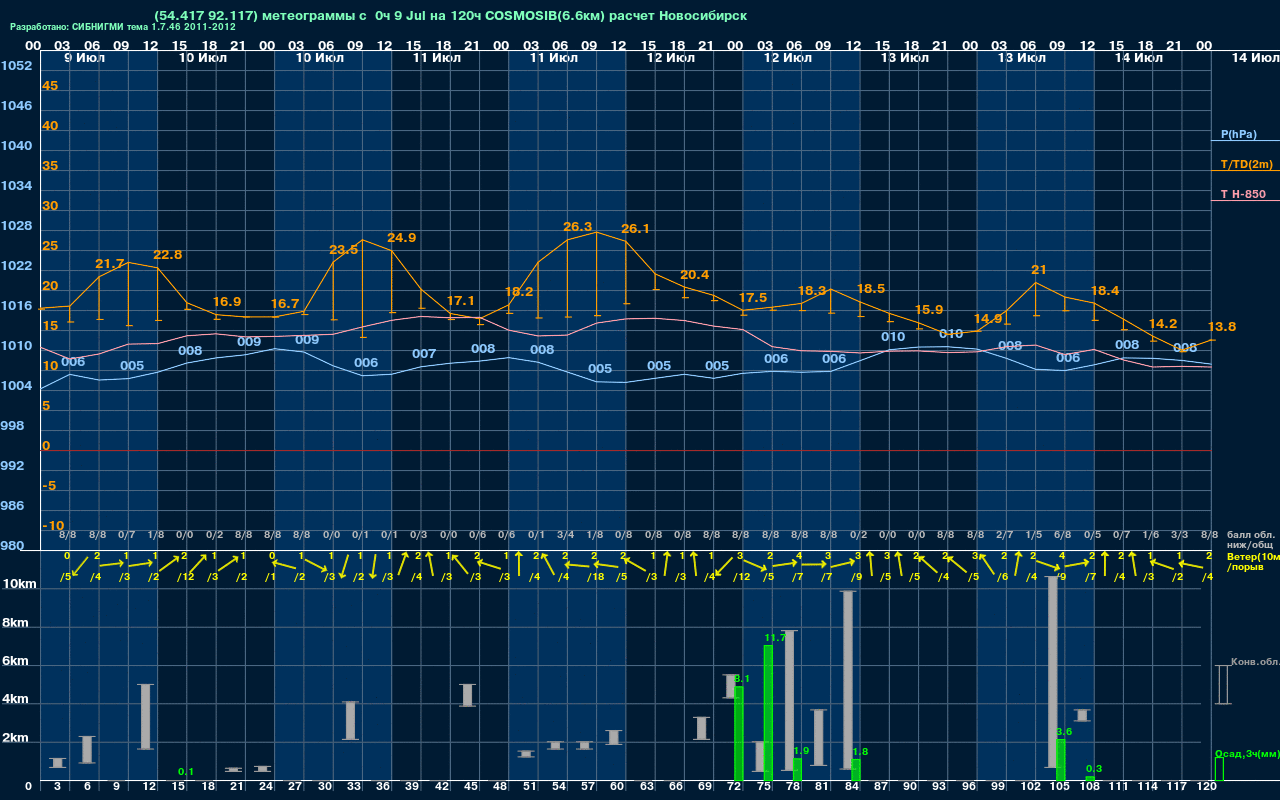Click the 26.1 temperature value

pos(635,229)
